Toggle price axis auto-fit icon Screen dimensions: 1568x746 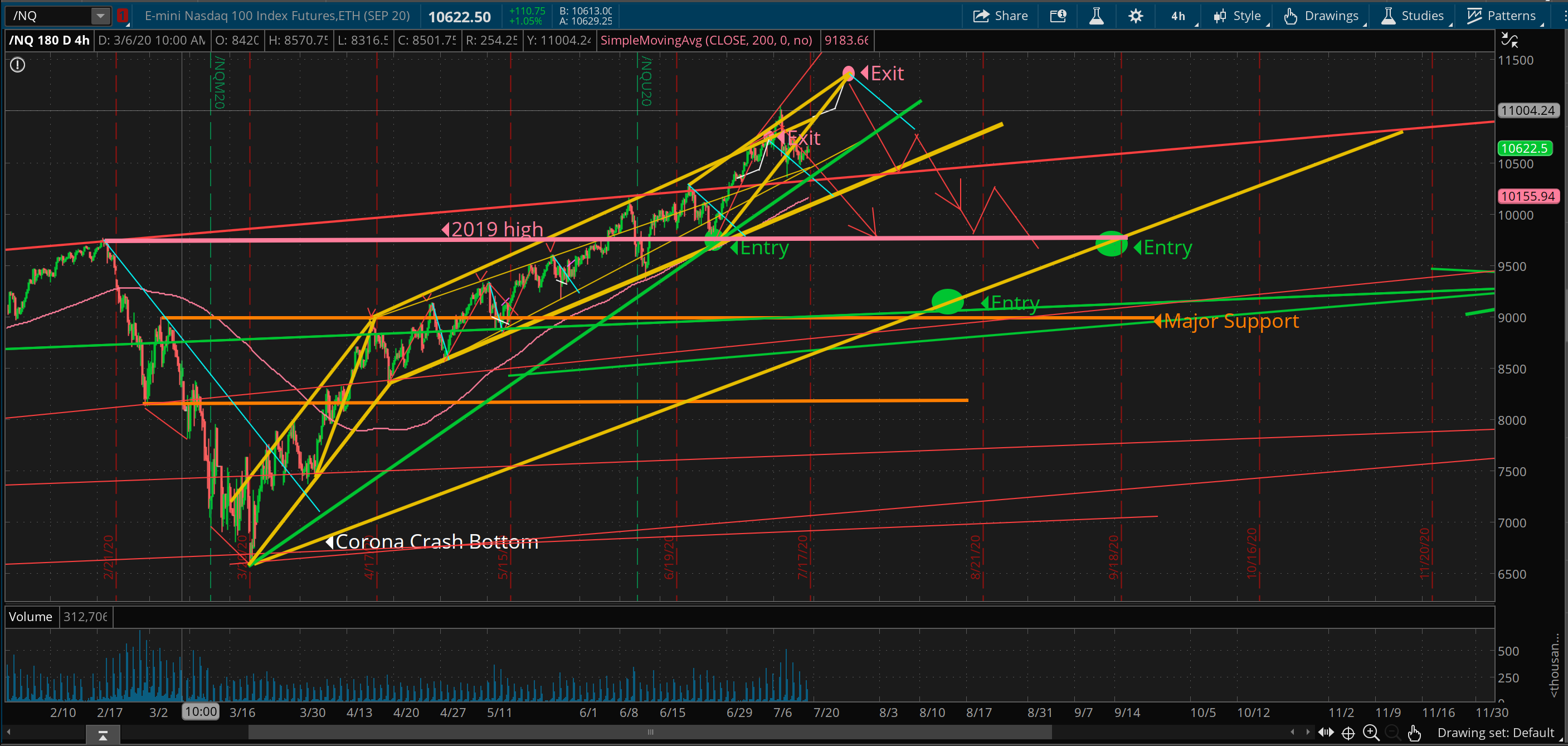point(1510,41)
